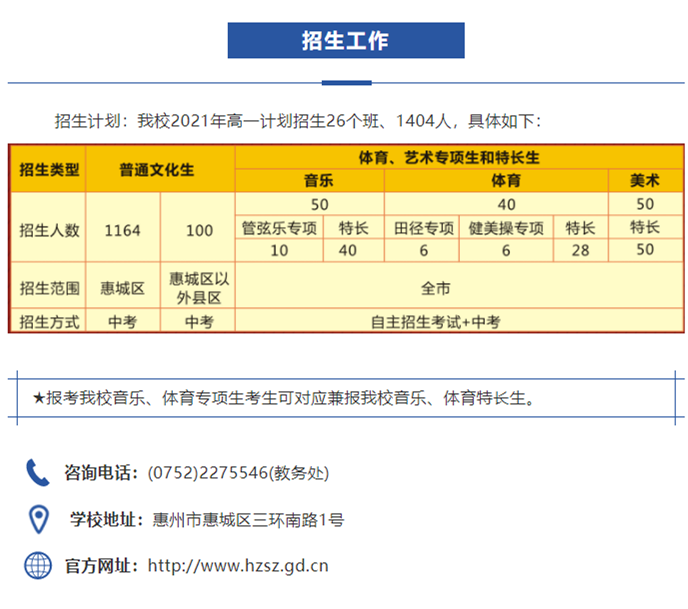This screenshot has height=609, width=688.
Task: Click the 管弦乐专项 table cell
Action: click(x=280, y=227)
